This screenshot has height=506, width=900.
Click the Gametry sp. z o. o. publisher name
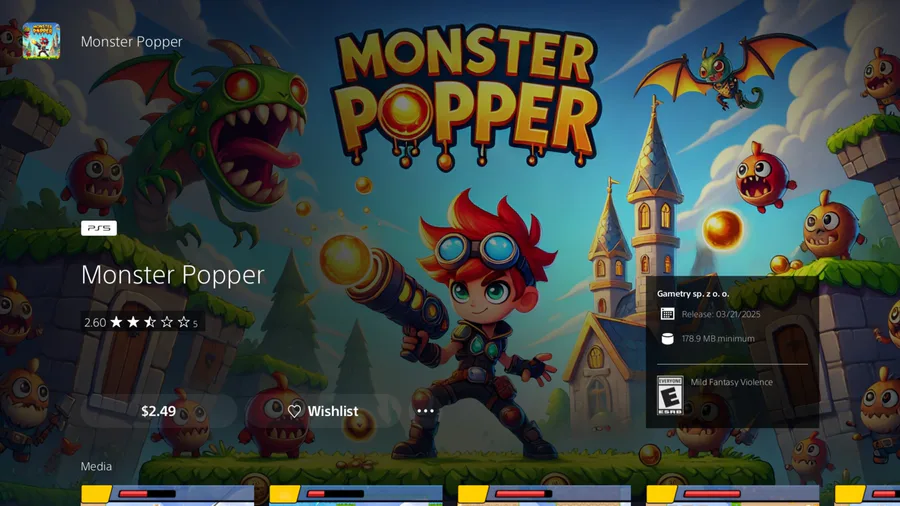(693, 293)
